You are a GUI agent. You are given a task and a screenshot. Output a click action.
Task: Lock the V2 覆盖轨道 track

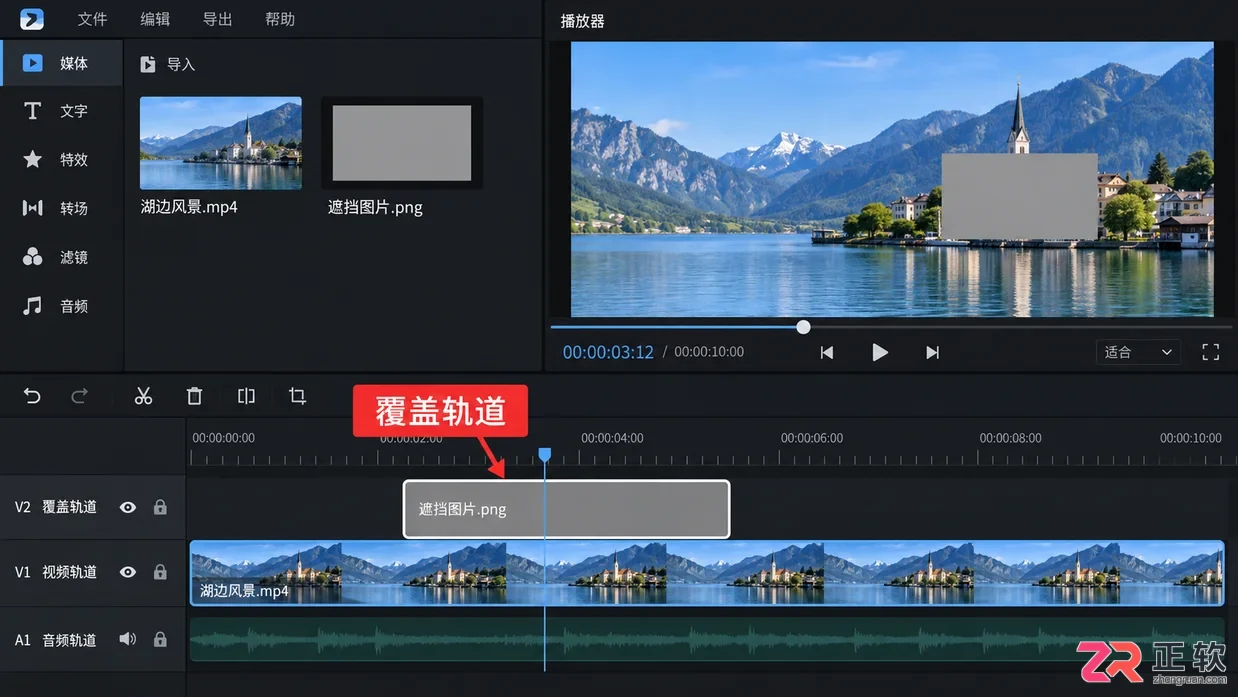point(160,507)
